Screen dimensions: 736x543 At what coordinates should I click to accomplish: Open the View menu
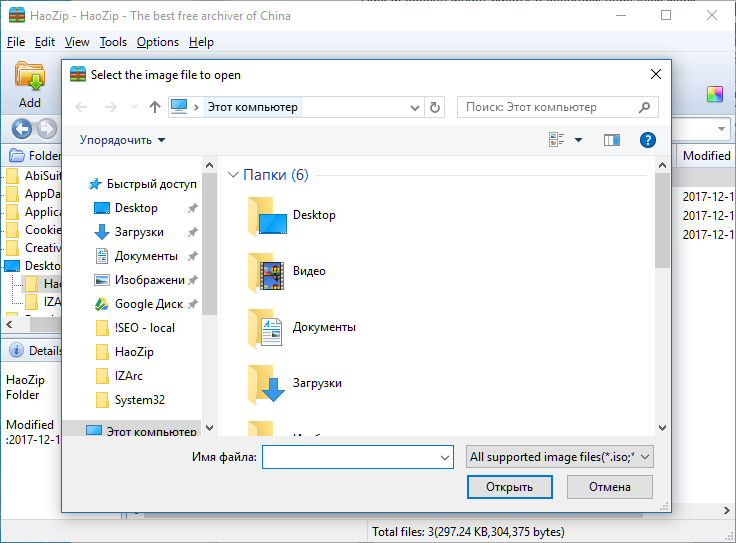77,42
